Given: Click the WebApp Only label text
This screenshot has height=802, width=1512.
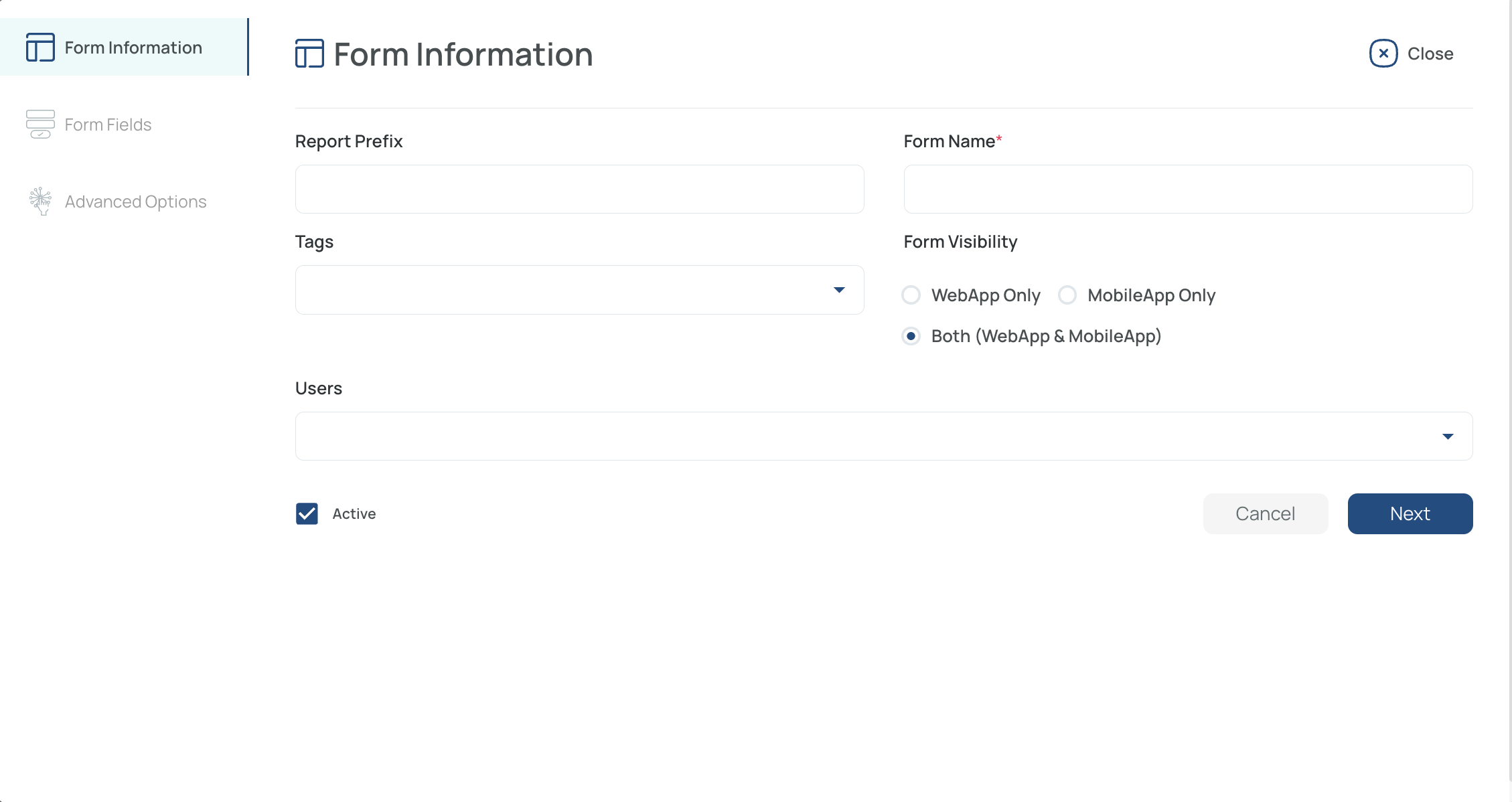Looking at the screenshot, I should 986,295.
